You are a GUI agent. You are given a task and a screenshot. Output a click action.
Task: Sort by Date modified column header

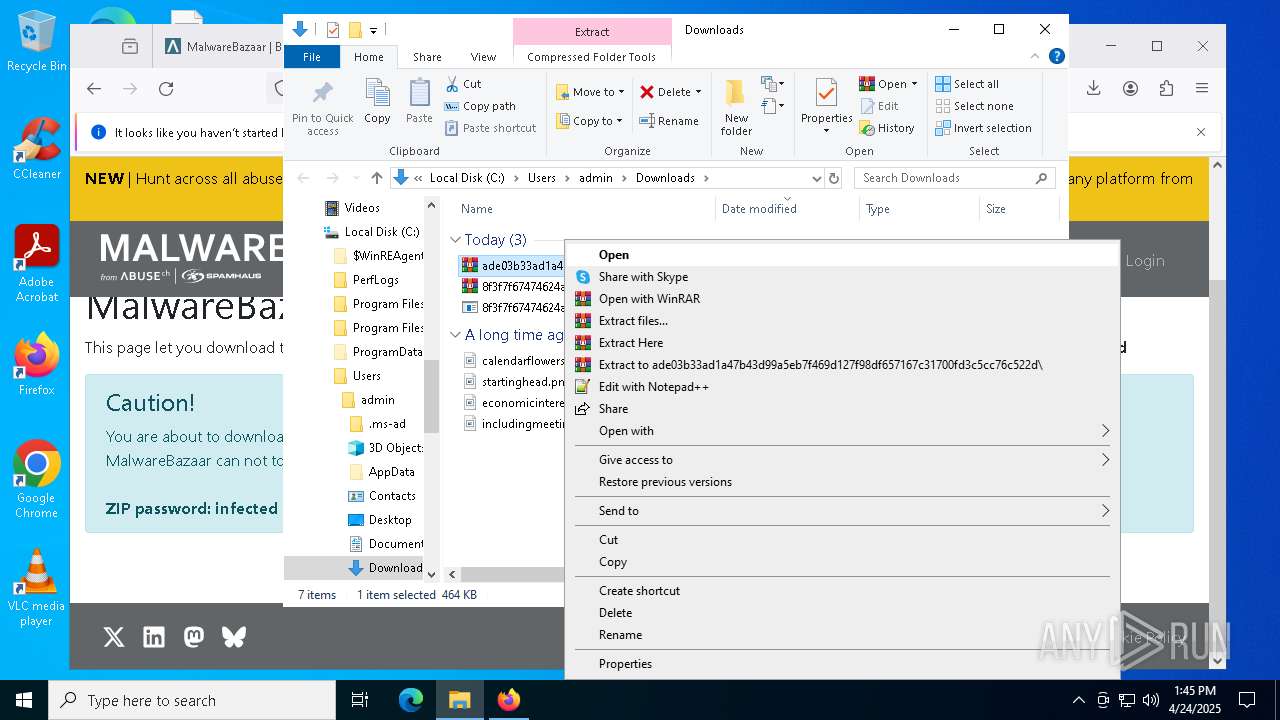click(758, 209)
